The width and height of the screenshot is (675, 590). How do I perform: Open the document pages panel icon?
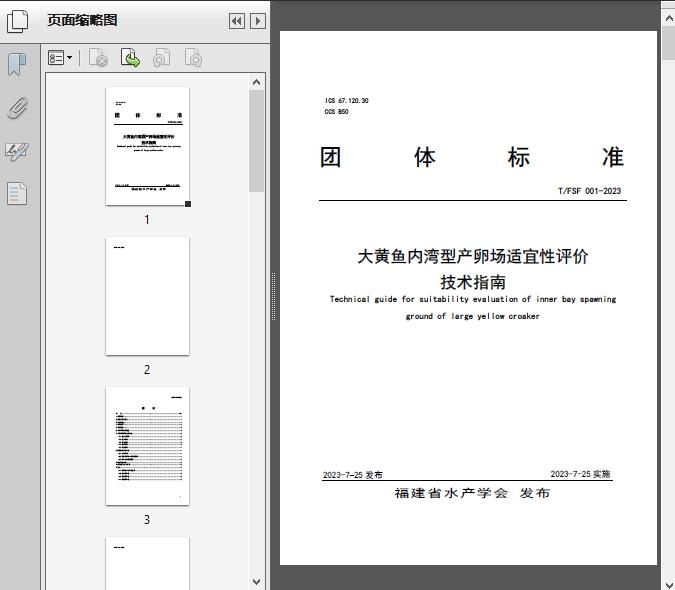point(17,193)
